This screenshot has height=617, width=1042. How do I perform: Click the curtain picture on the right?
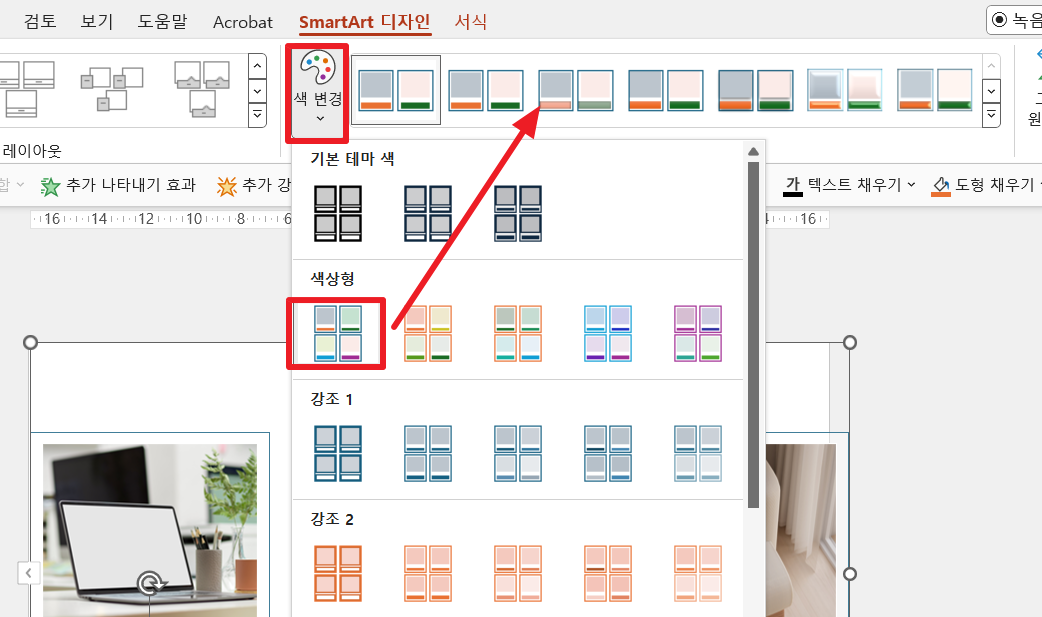801,530
